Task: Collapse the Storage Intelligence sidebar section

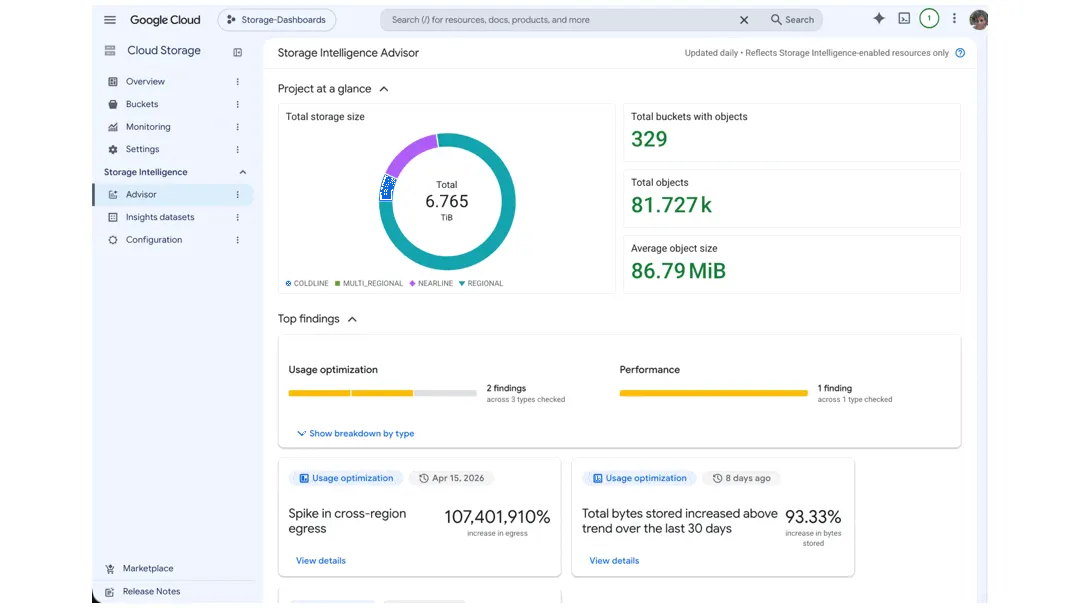Action: pos(242,172)
